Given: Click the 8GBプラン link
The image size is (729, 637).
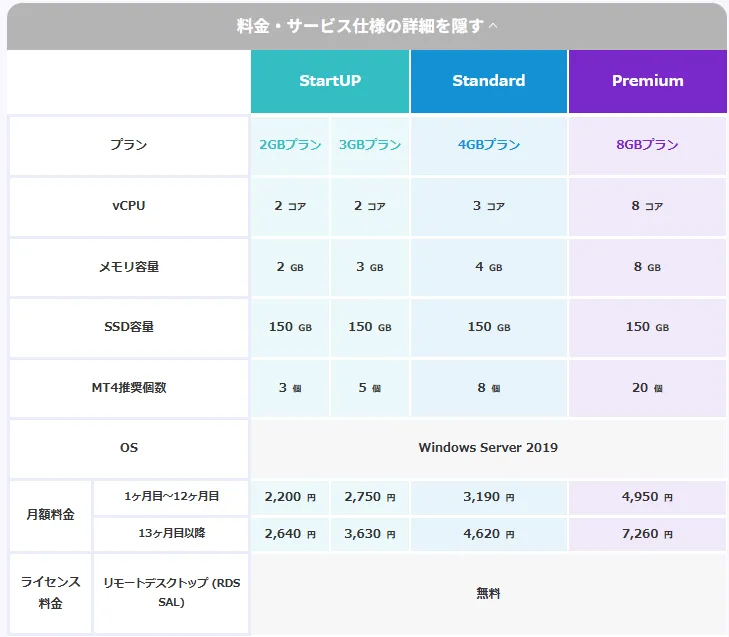Looking at the screenshot, I should pyautogui.click(x=647, y=145).
